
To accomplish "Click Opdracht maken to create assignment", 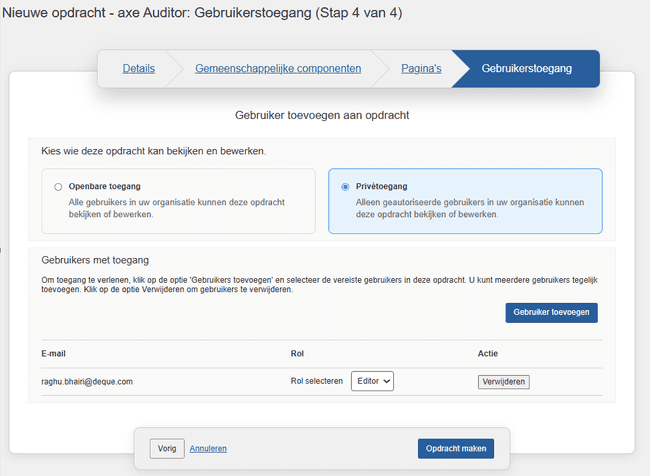I will pos(455,449).
